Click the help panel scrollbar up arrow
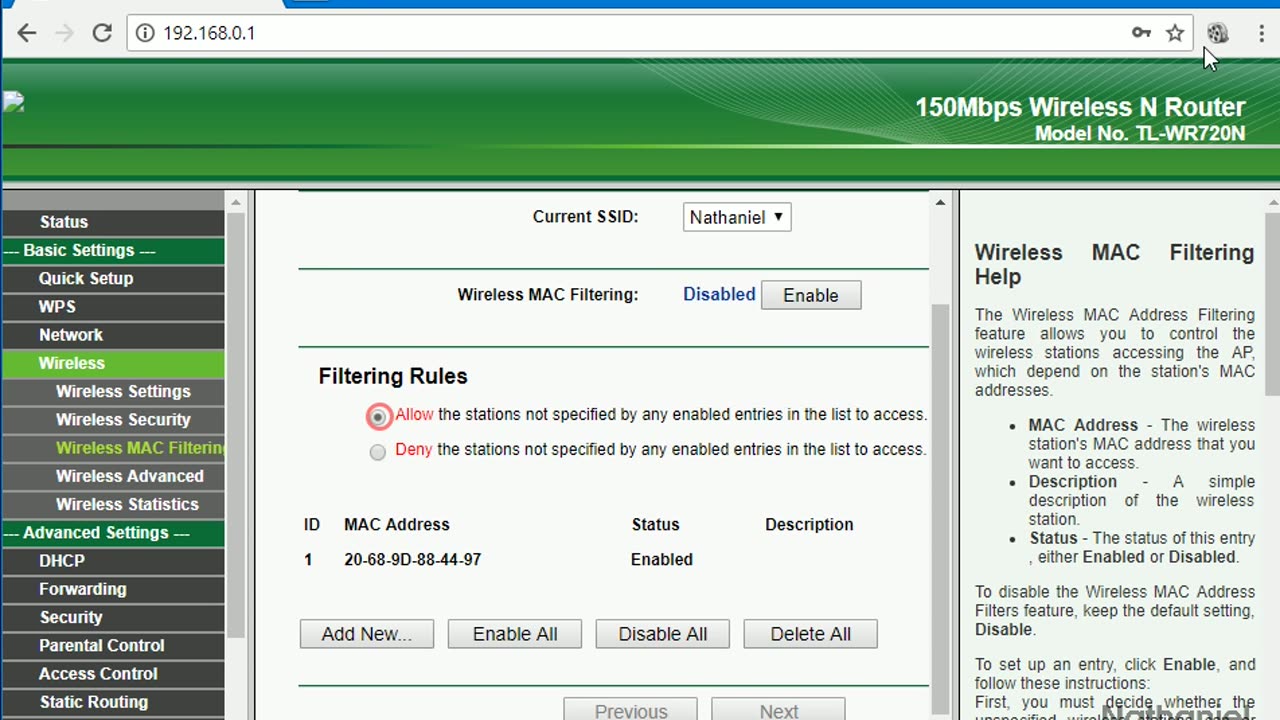The height and width of the screenshot is (720, 1280). tap(1272, 202)
